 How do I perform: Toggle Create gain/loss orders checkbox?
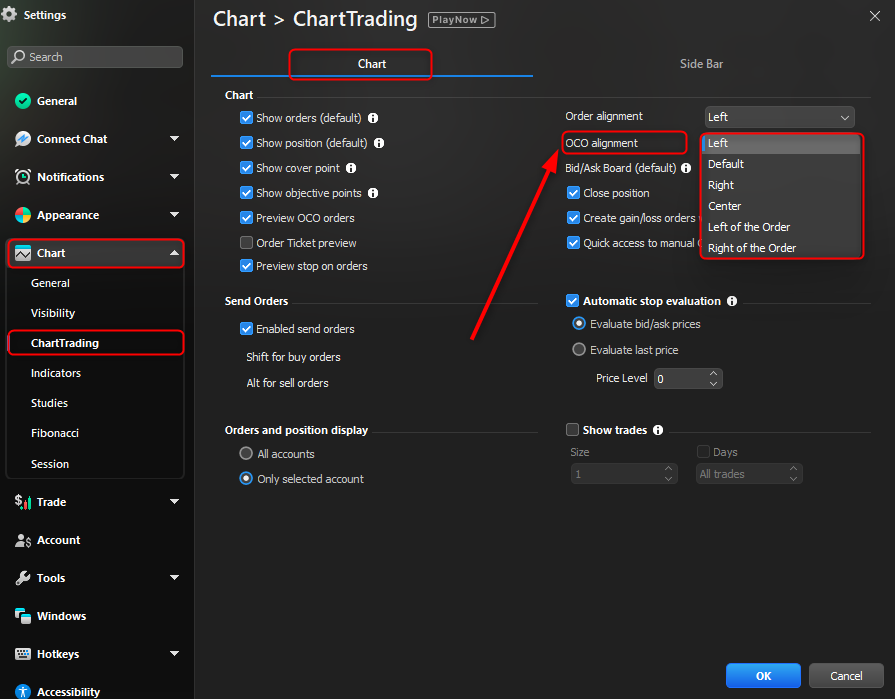coord(574,218)
